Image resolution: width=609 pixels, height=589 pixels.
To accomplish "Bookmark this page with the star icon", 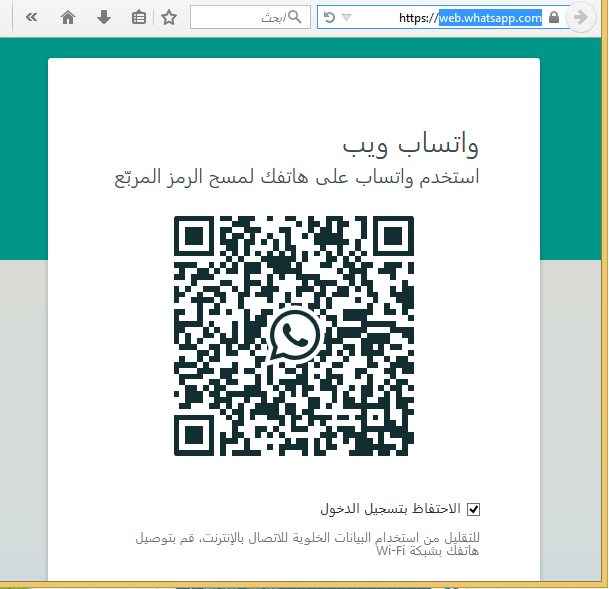I will 169,17.
